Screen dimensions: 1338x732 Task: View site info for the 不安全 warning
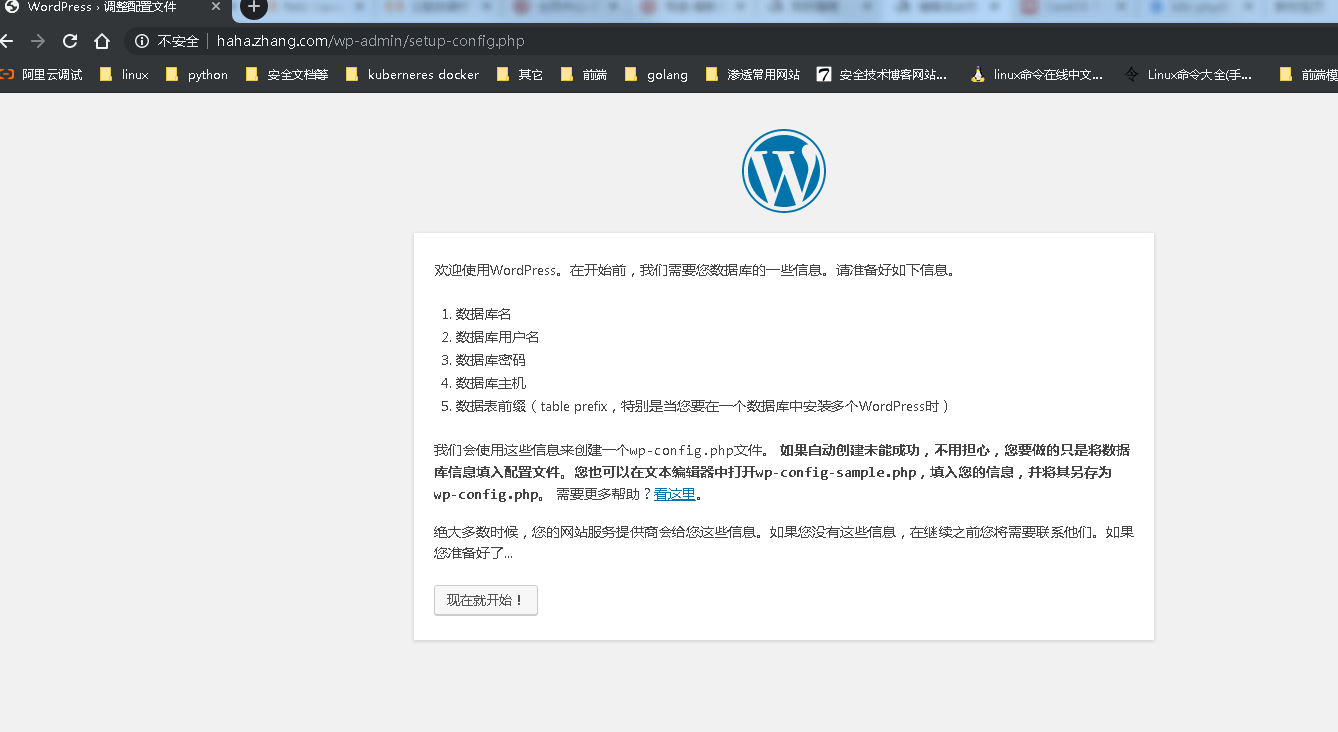click(x=142, y=41)
